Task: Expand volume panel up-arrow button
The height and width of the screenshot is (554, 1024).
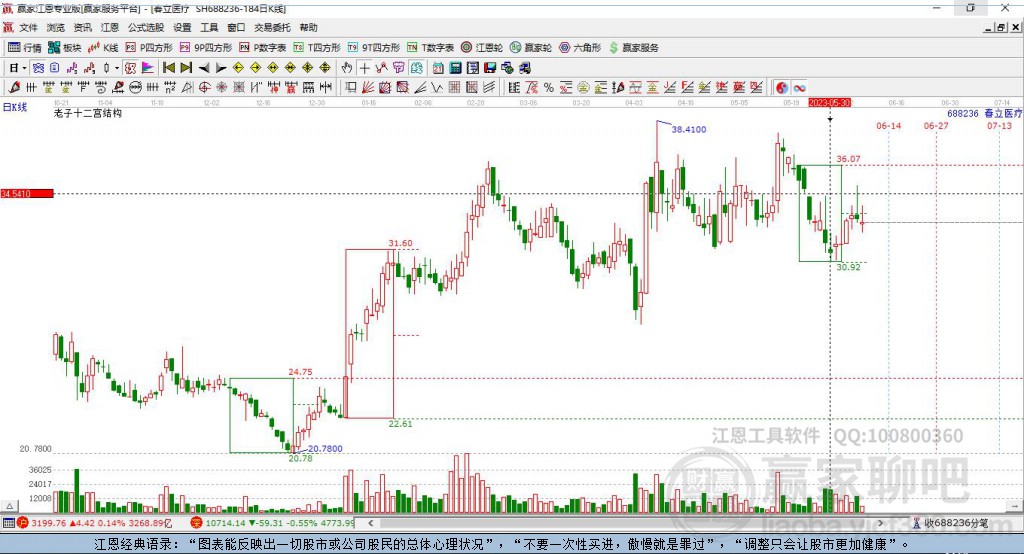Action: [x=9, y=506]
